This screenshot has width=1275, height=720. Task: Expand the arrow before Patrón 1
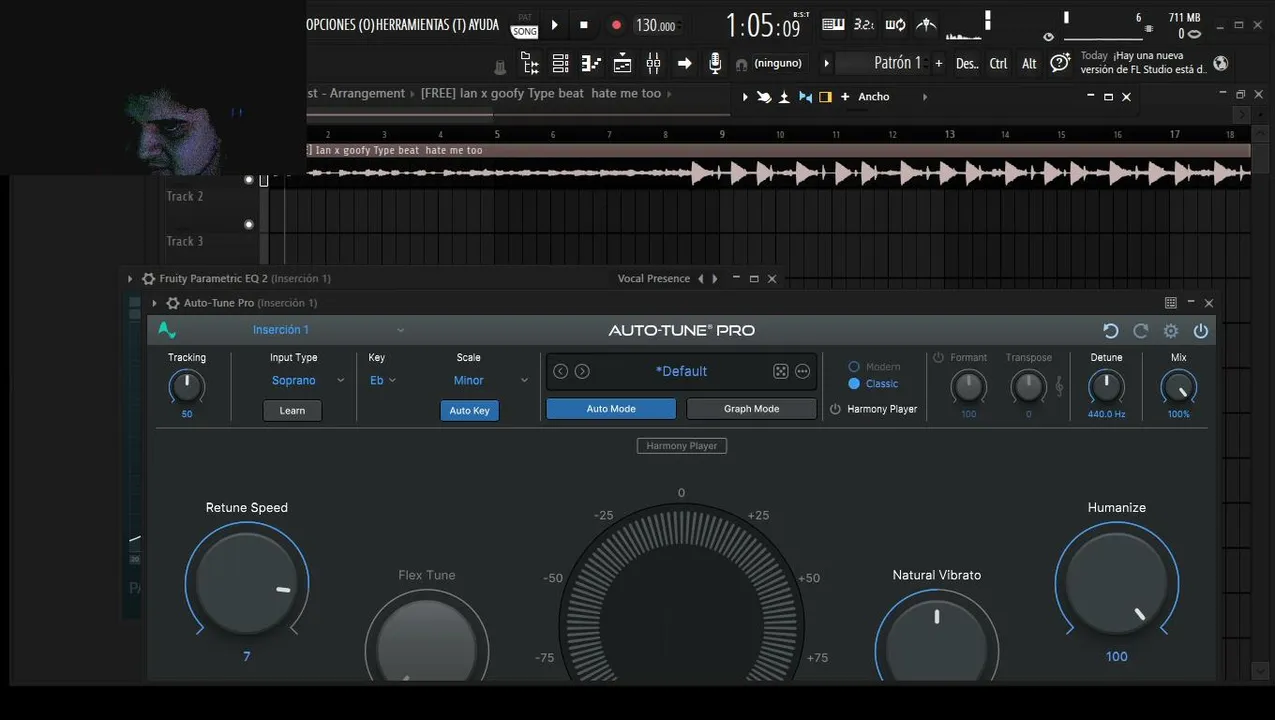(826, 63)
